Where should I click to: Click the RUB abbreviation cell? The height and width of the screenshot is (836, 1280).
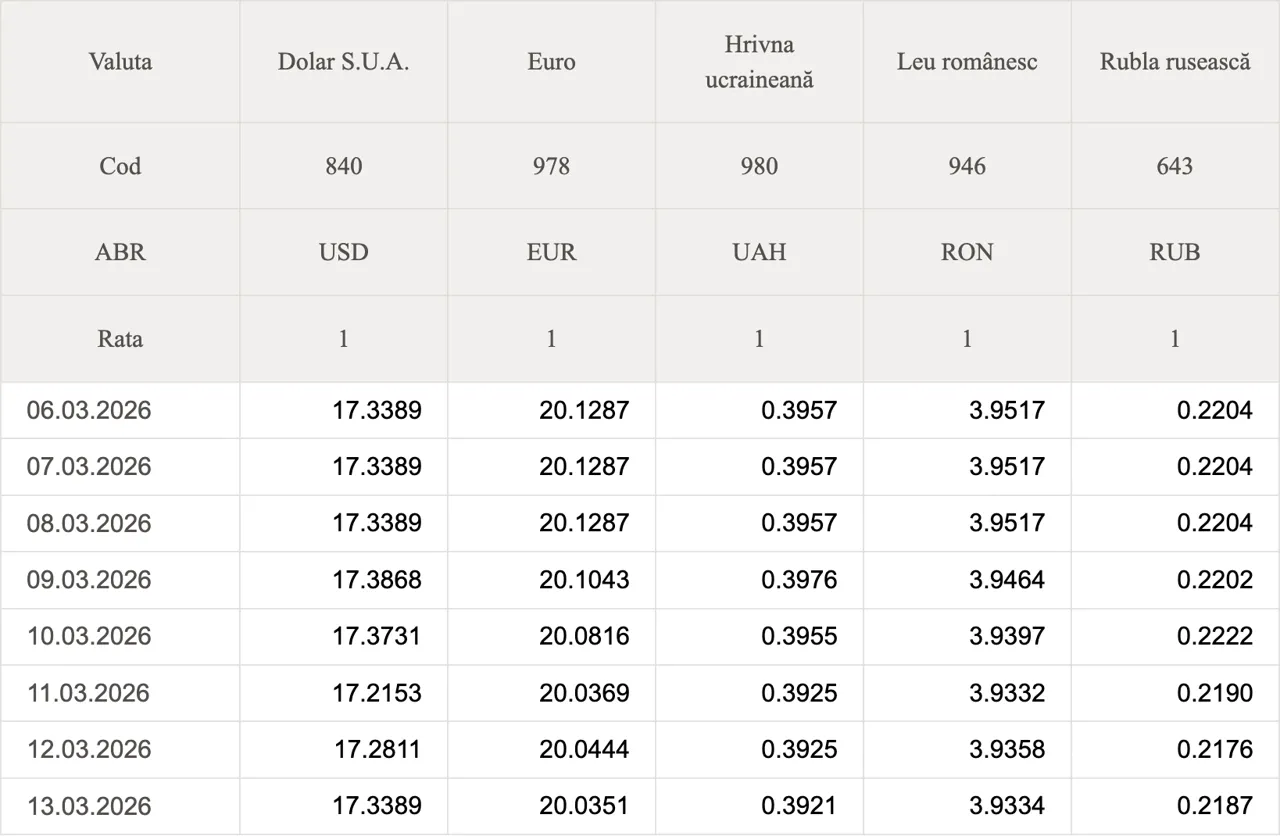click(1175, 252)
